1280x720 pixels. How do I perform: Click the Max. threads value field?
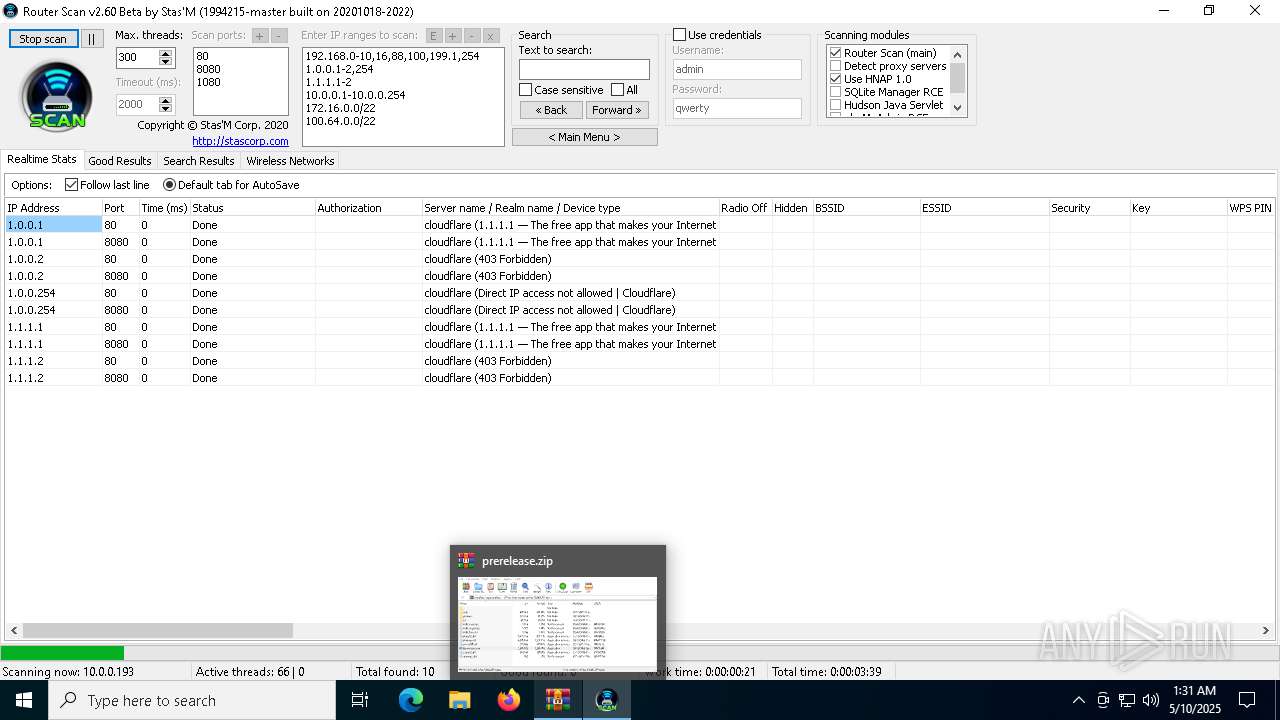[x=137, y=58]
